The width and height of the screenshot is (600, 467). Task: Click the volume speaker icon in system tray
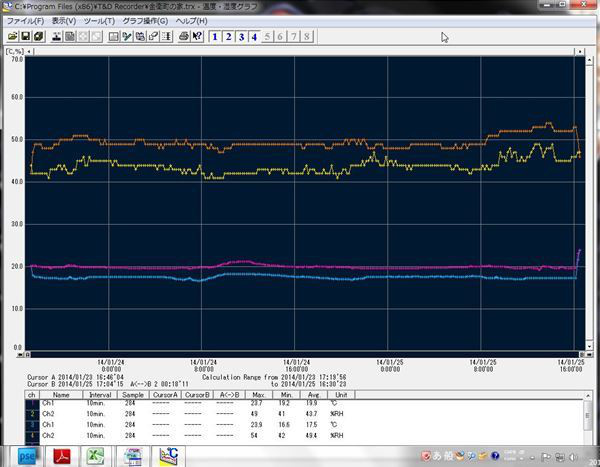point(574,457)
